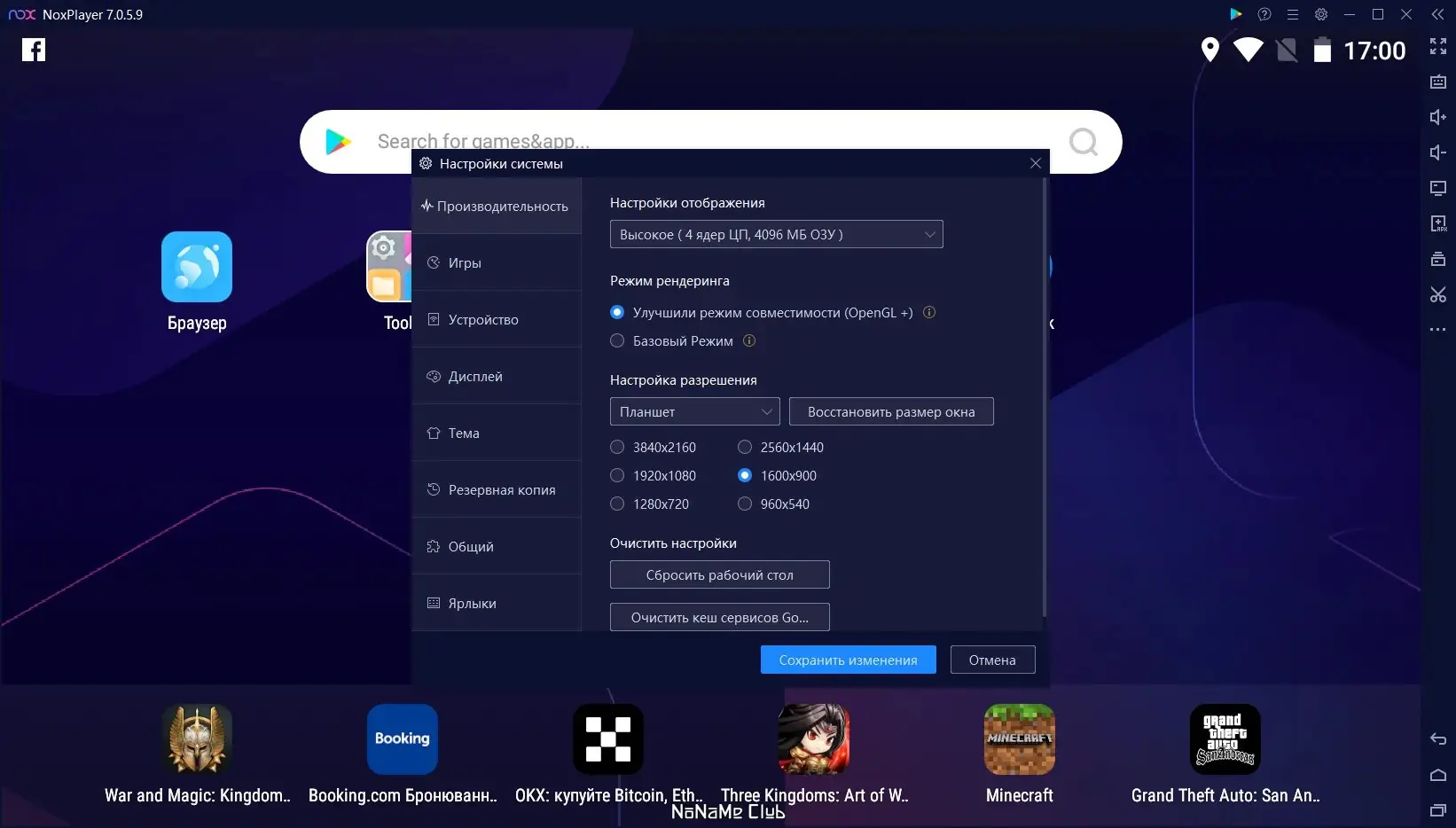Viewport: 1456px width, 828px height.
Task: Install an APK via side toolbar
Action: coord(1438,223)
